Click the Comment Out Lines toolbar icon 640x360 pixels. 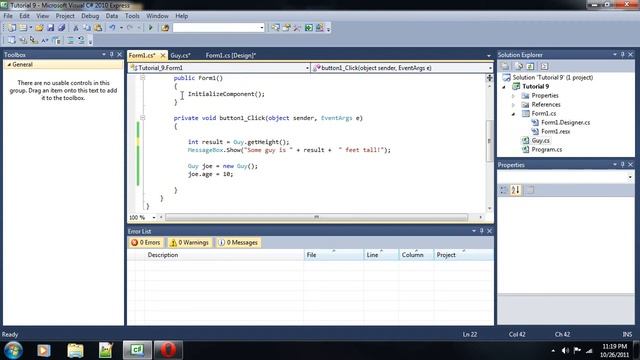coord(71,40)
